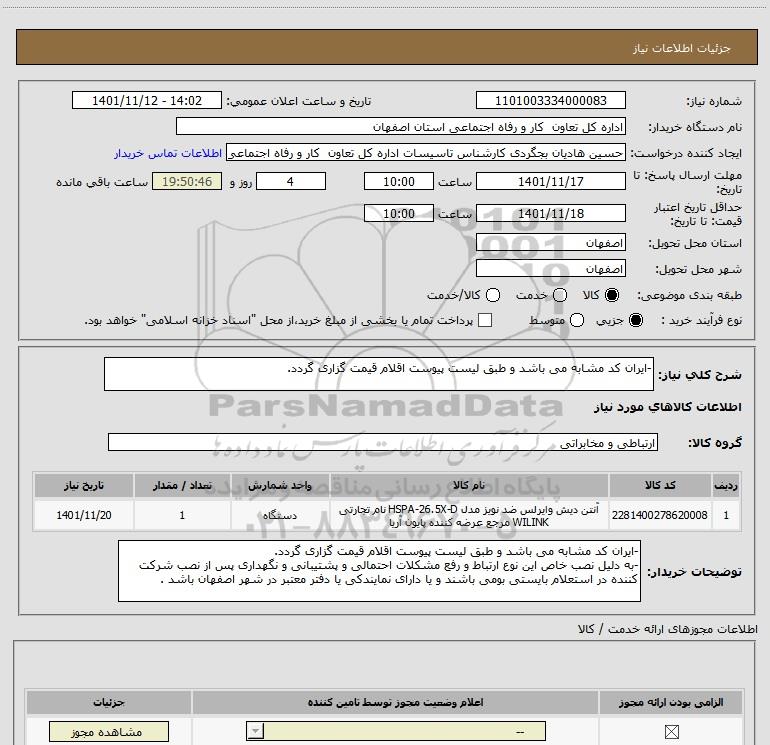The width and height of the screenshot is (770, 745).
Task: Select the خدمت radio button
Action: click(560, 295)
